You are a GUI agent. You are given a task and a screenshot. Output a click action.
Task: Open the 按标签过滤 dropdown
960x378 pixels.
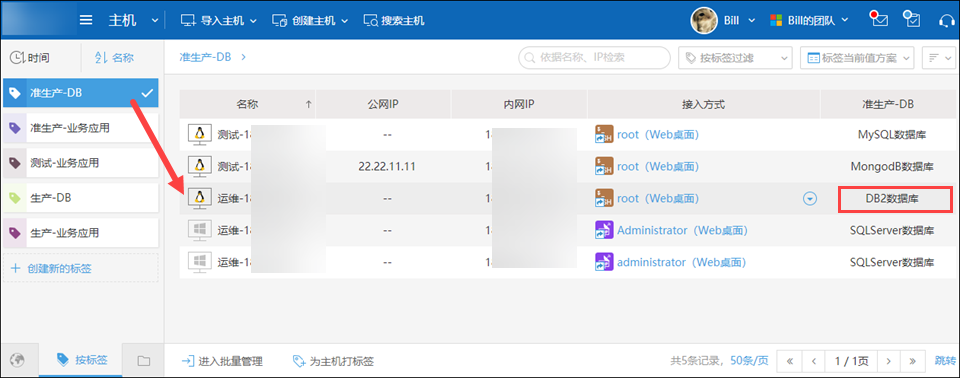[735, 58]
